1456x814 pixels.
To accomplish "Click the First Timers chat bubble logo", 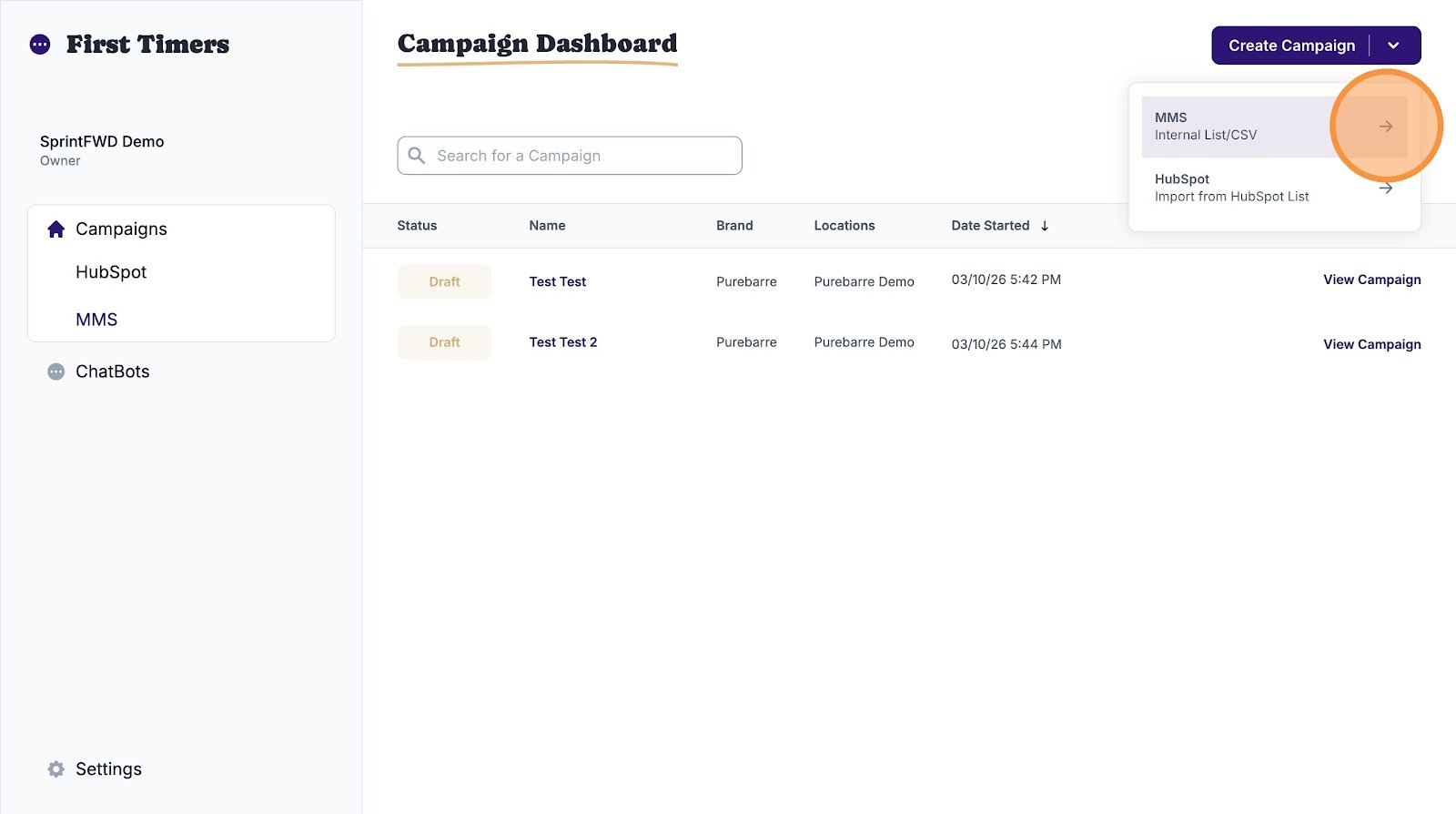I will tap(40, 45).
